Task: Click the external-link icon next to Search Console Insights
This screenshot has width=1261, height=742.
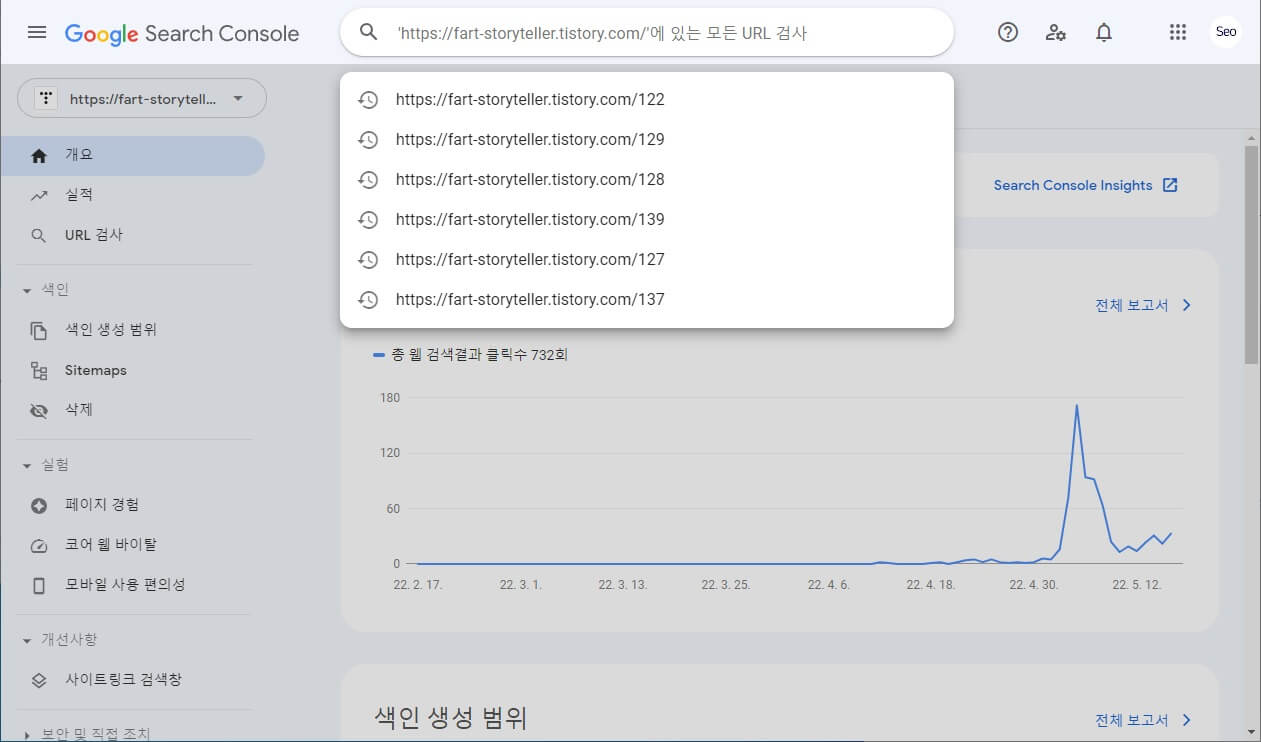Action: click(x=1170, y=185)
